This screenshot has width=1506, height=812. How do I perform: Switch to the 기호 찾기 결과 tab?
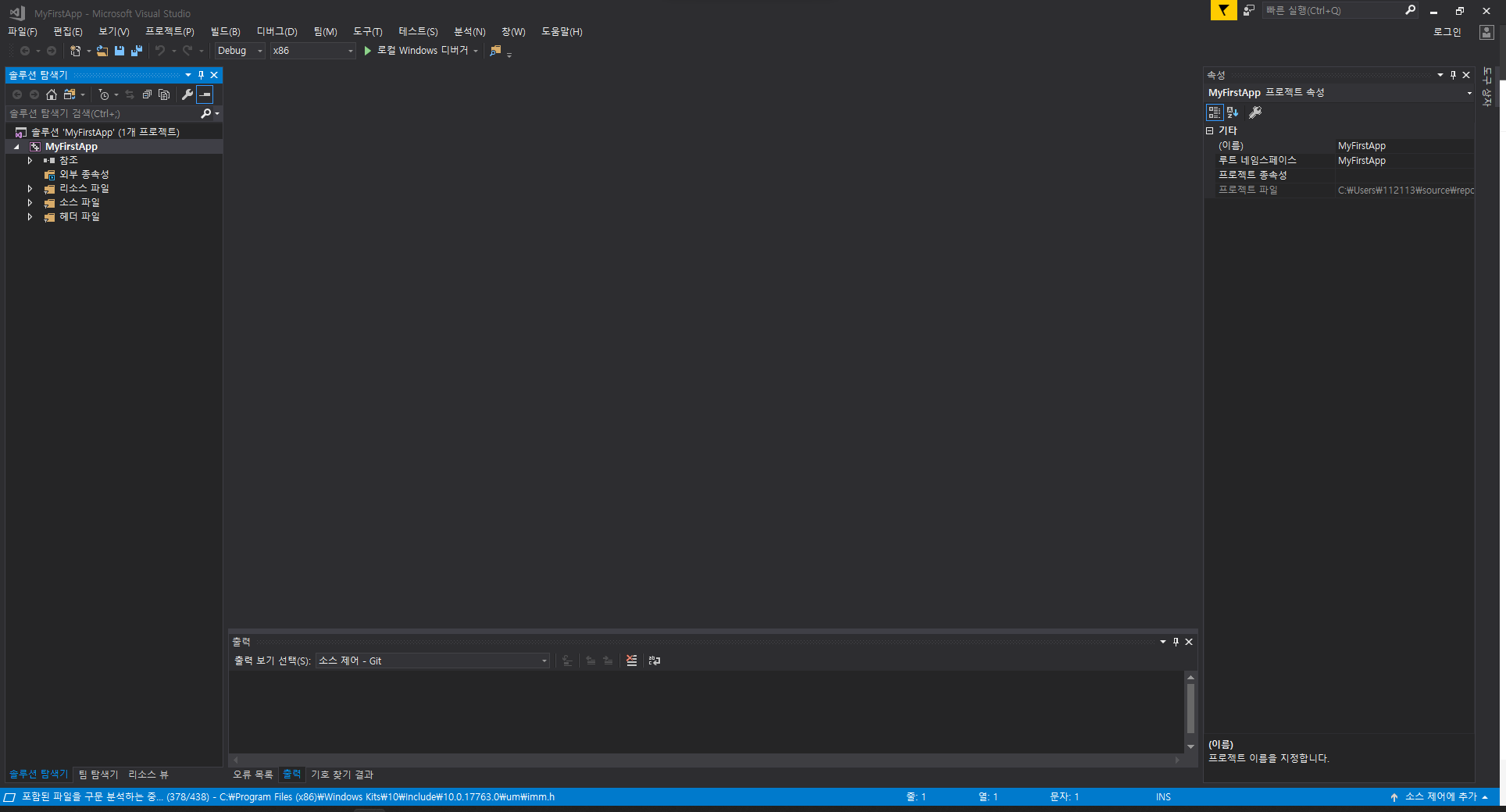click(x=342, y=775)
